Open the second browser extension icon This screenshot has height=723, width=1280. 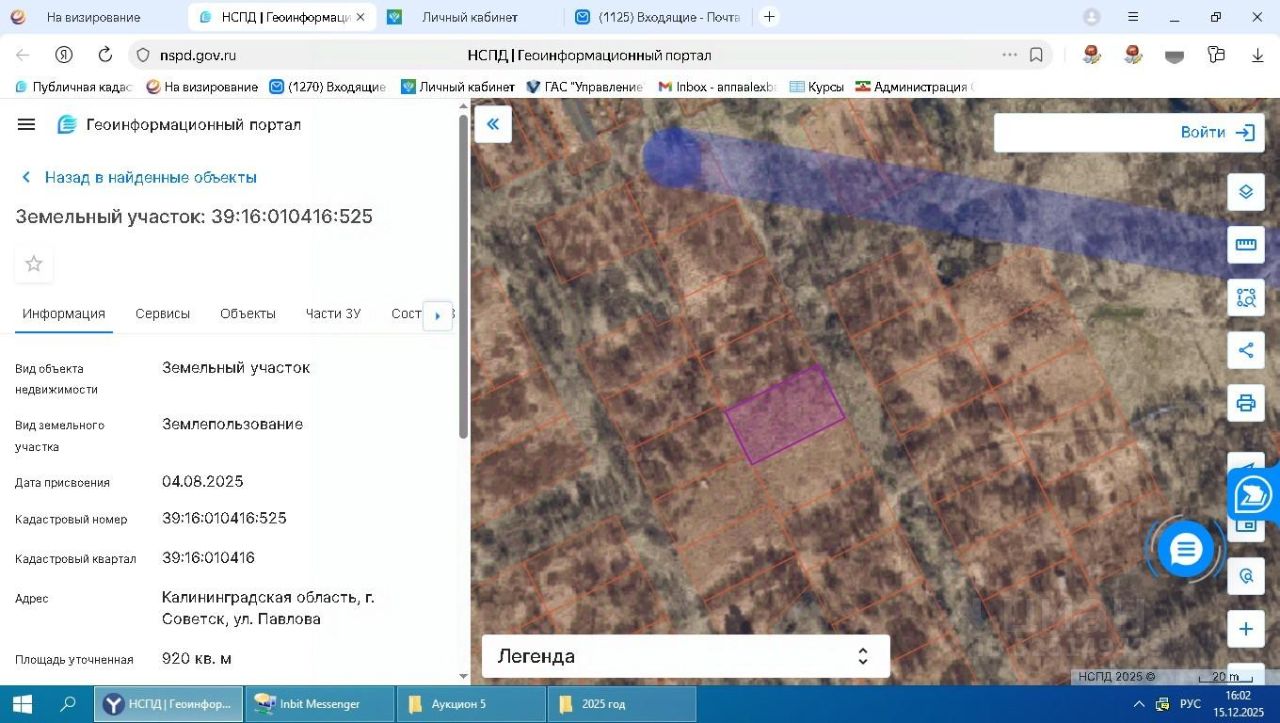pyautogui.click(x=1133, y=55)
